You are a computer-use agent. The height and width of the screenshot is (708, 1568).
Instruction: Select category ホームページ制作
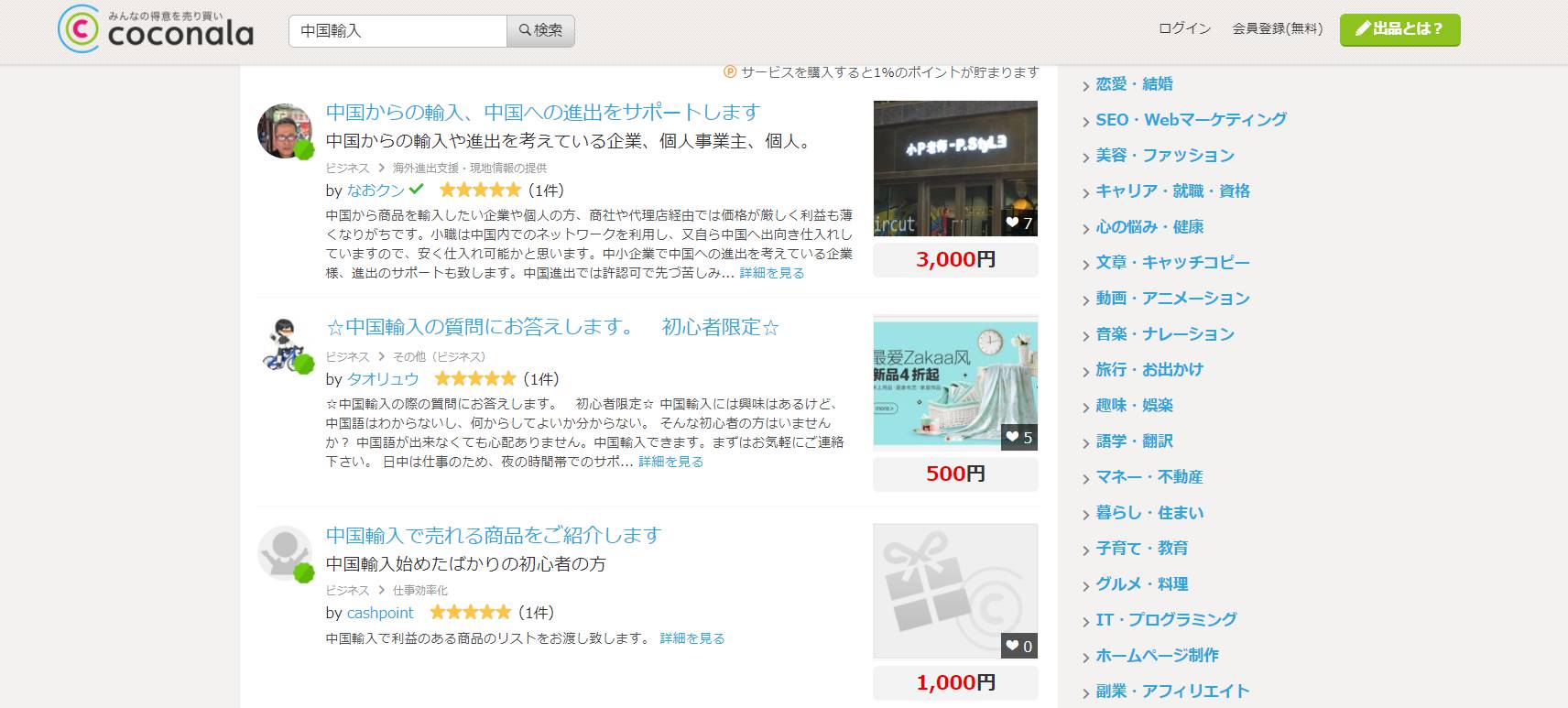1157,656
